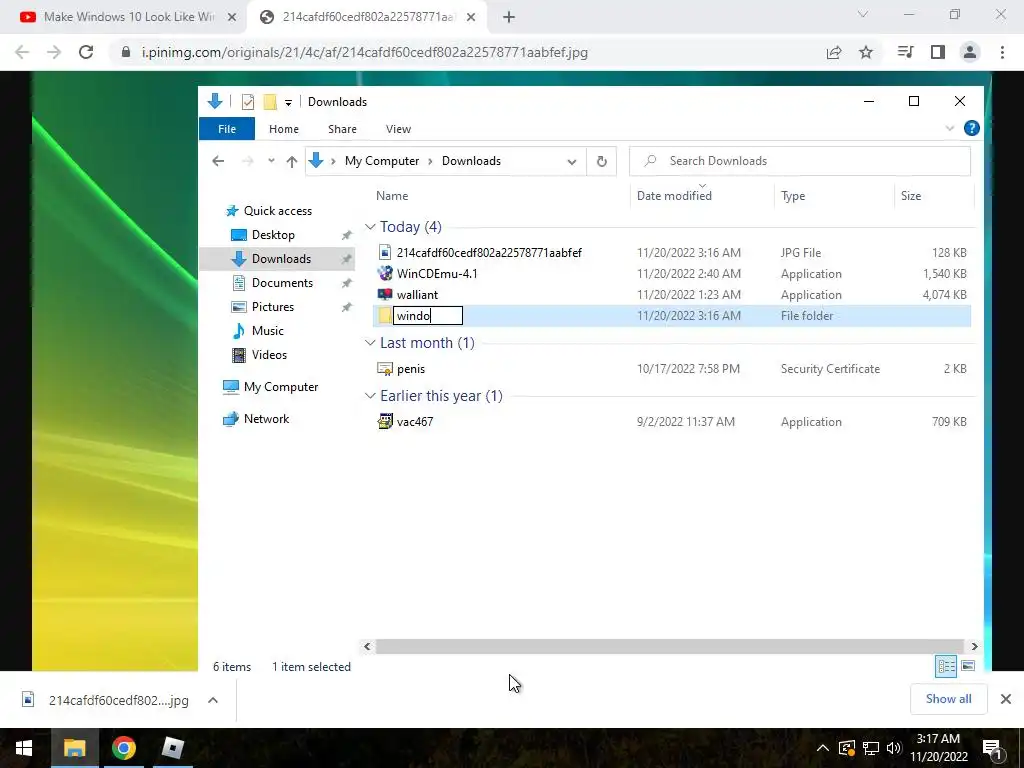Switch to the View ribbon tab
This screenshot has width=1024, height=768.
tap(398, 129)
